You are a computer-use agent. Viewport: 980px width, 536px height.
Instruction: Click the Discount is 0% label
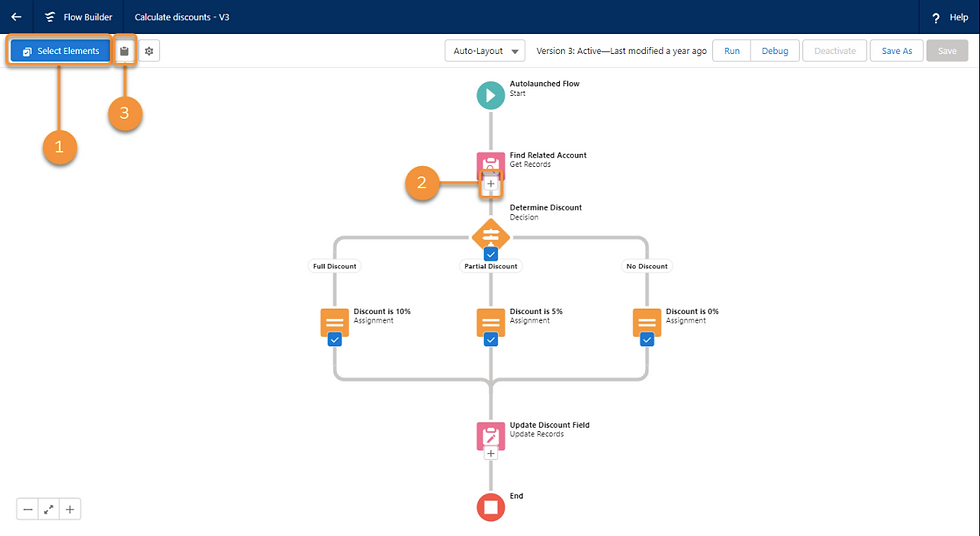692,311
